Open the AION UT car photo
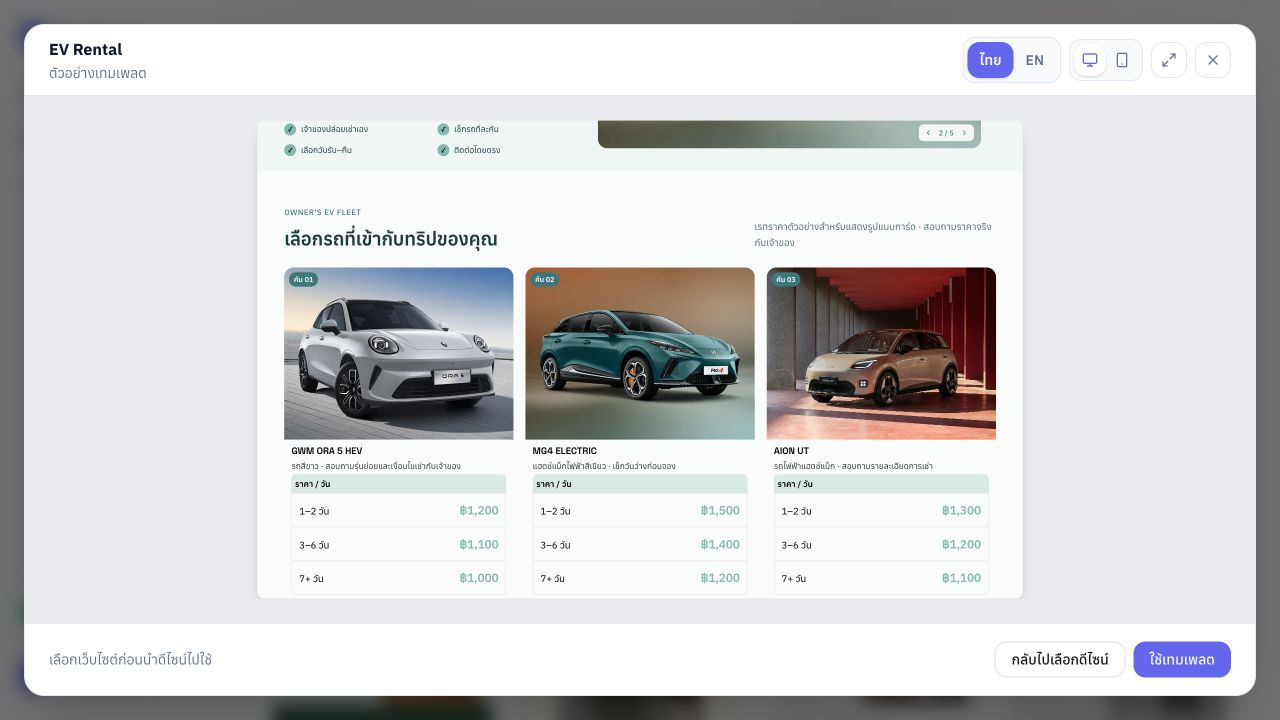The height and width of the screenshot is (720, 1280). (881, 353)
